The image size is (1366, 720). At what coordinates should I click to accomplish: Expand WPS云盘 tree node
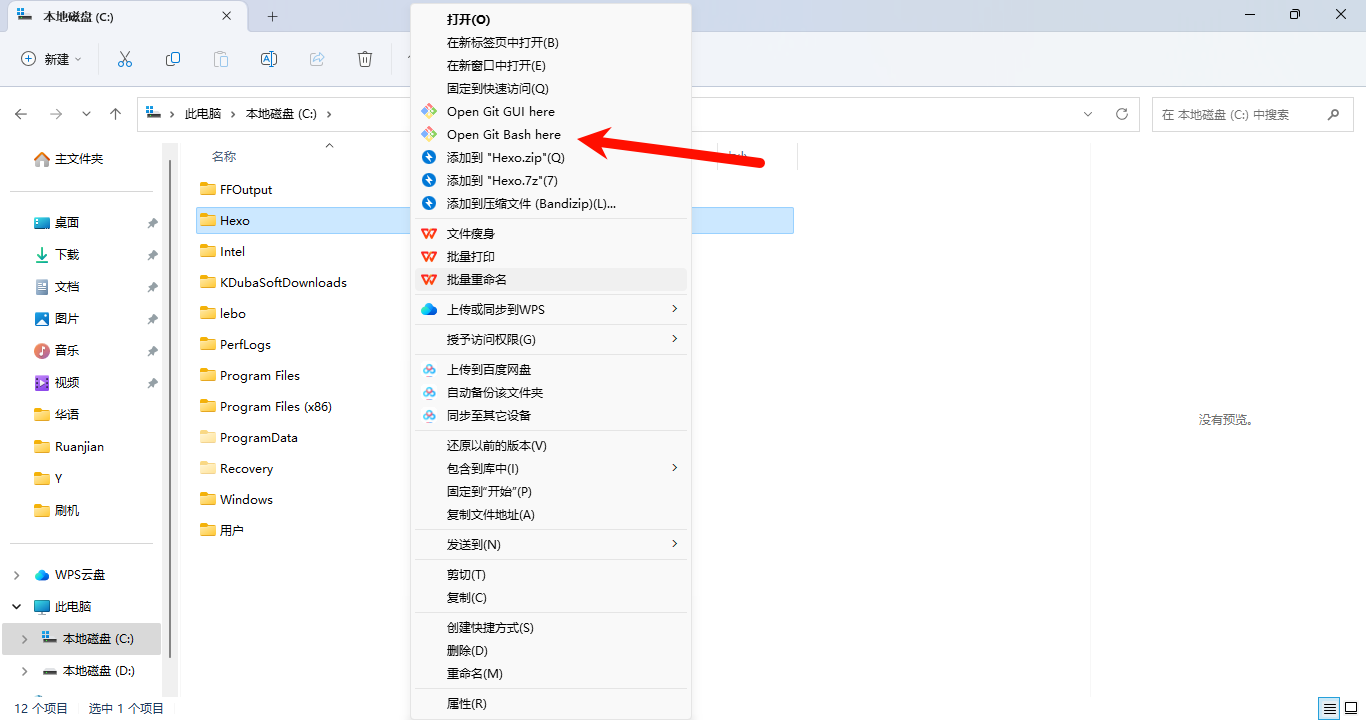click(x=16, y=575)
